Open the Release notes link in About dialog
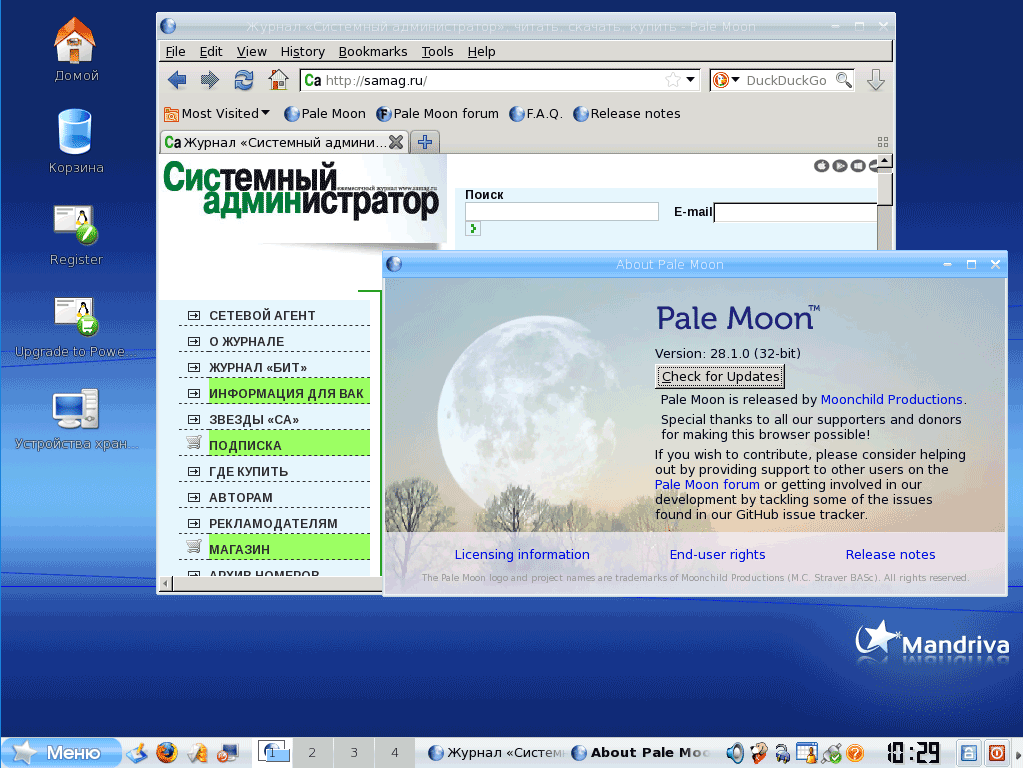 [890, 554]
